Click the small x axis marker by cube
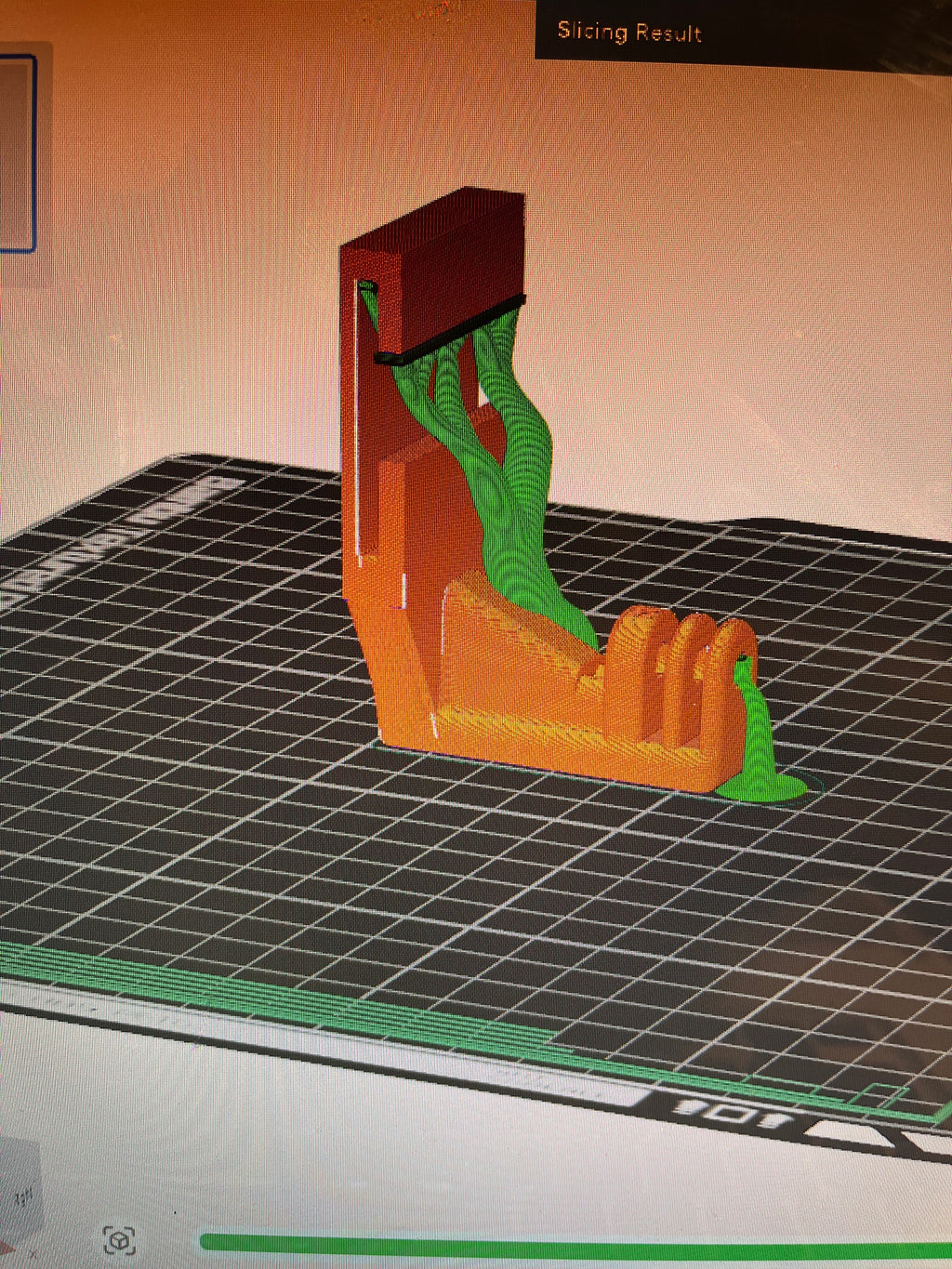This screenshot has width=952, height=1269. [x=33, y=1254]
